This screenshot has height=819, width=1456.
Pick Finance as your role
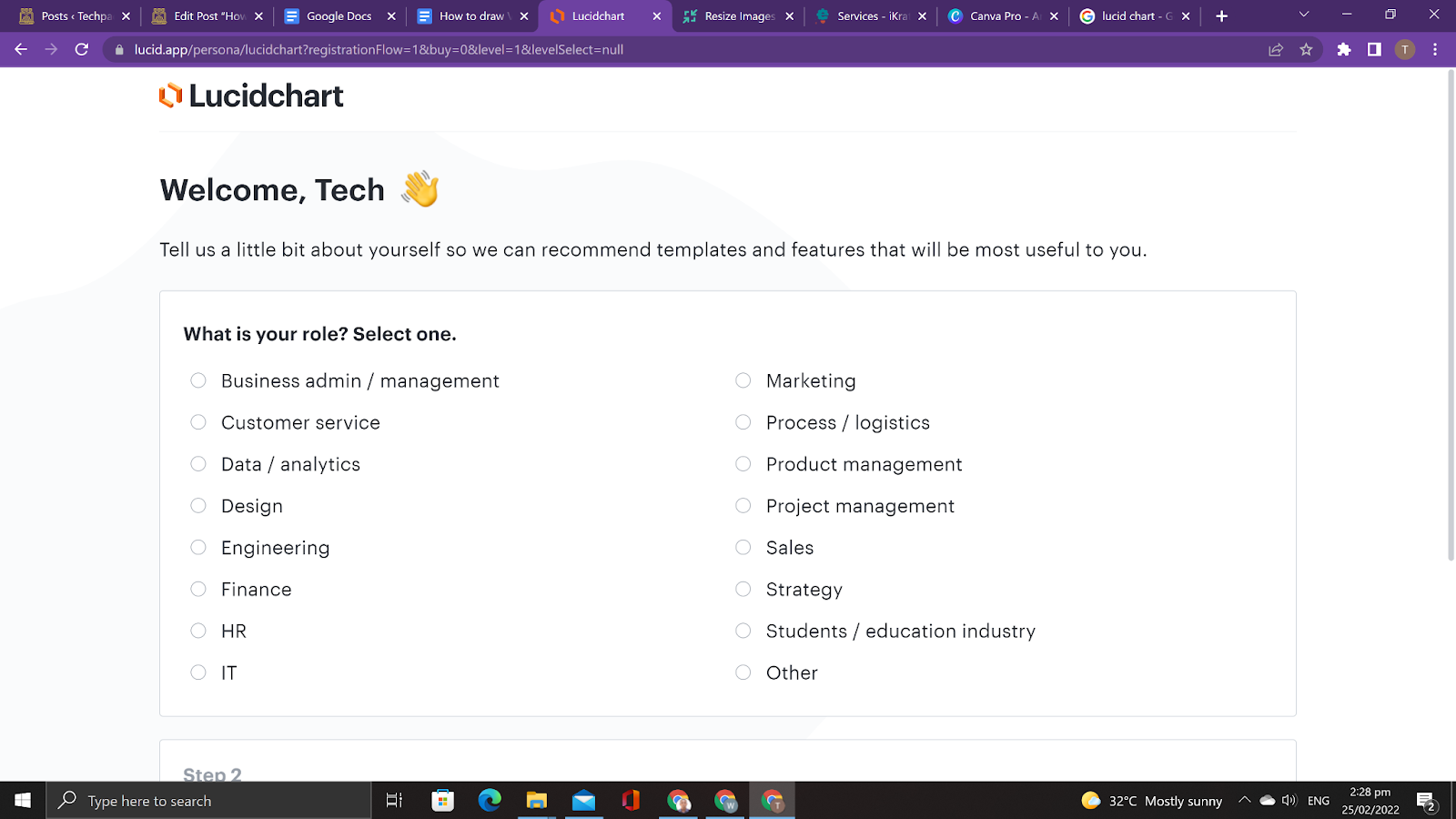click(x=198, y=589)
